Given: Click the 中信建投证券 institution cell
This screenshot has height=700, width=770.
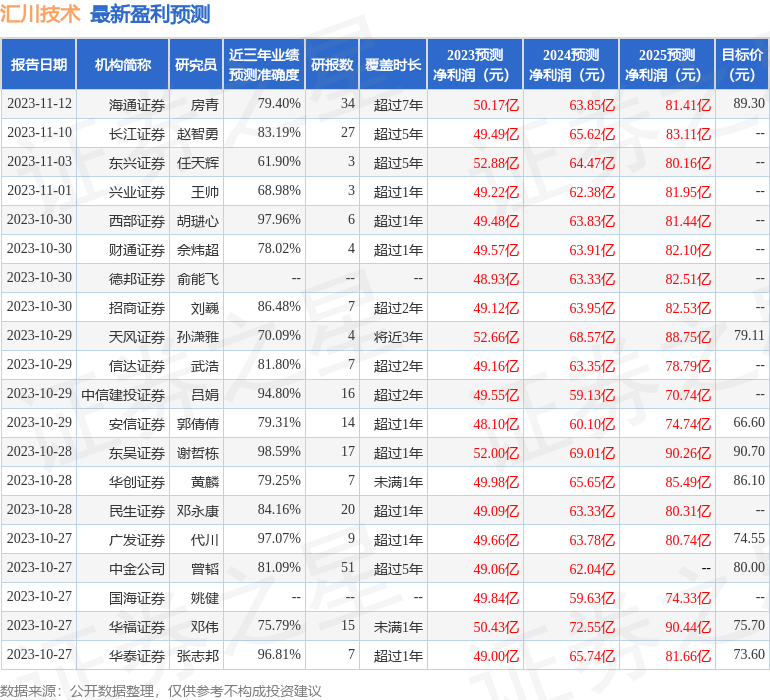Looking at the screenshot, I should [123, 394].
